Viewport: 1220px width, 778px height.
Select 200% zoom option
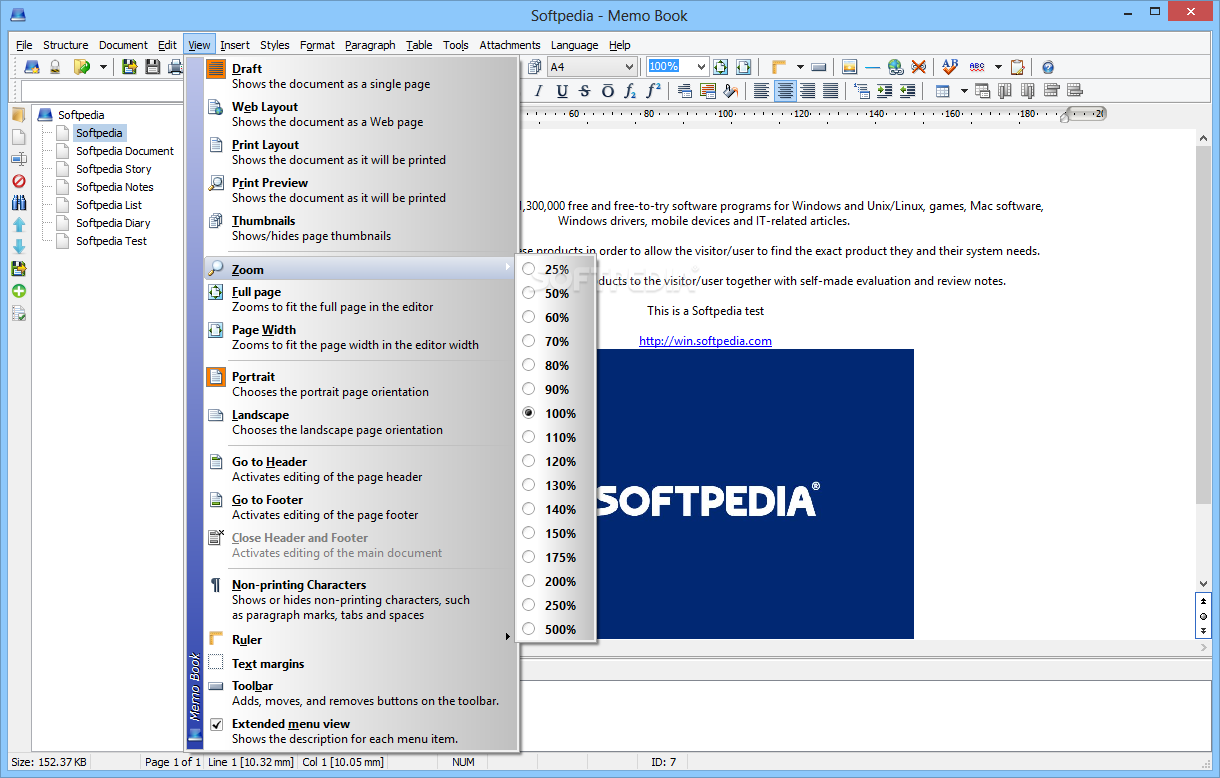click(x=555, y=582)
